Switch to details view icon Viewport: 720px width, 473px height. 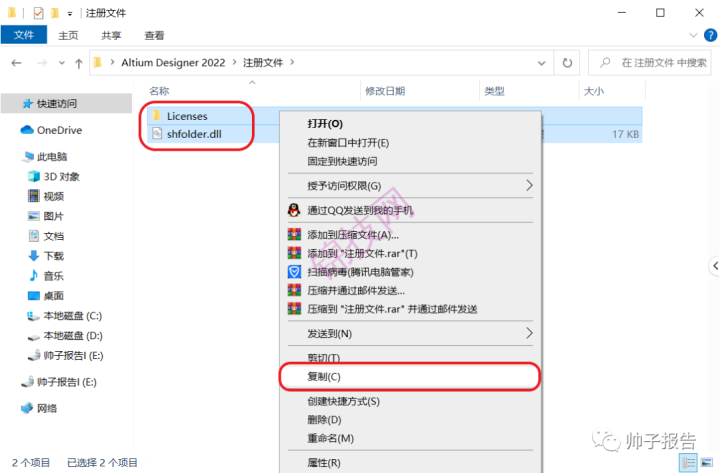(688, 462)
